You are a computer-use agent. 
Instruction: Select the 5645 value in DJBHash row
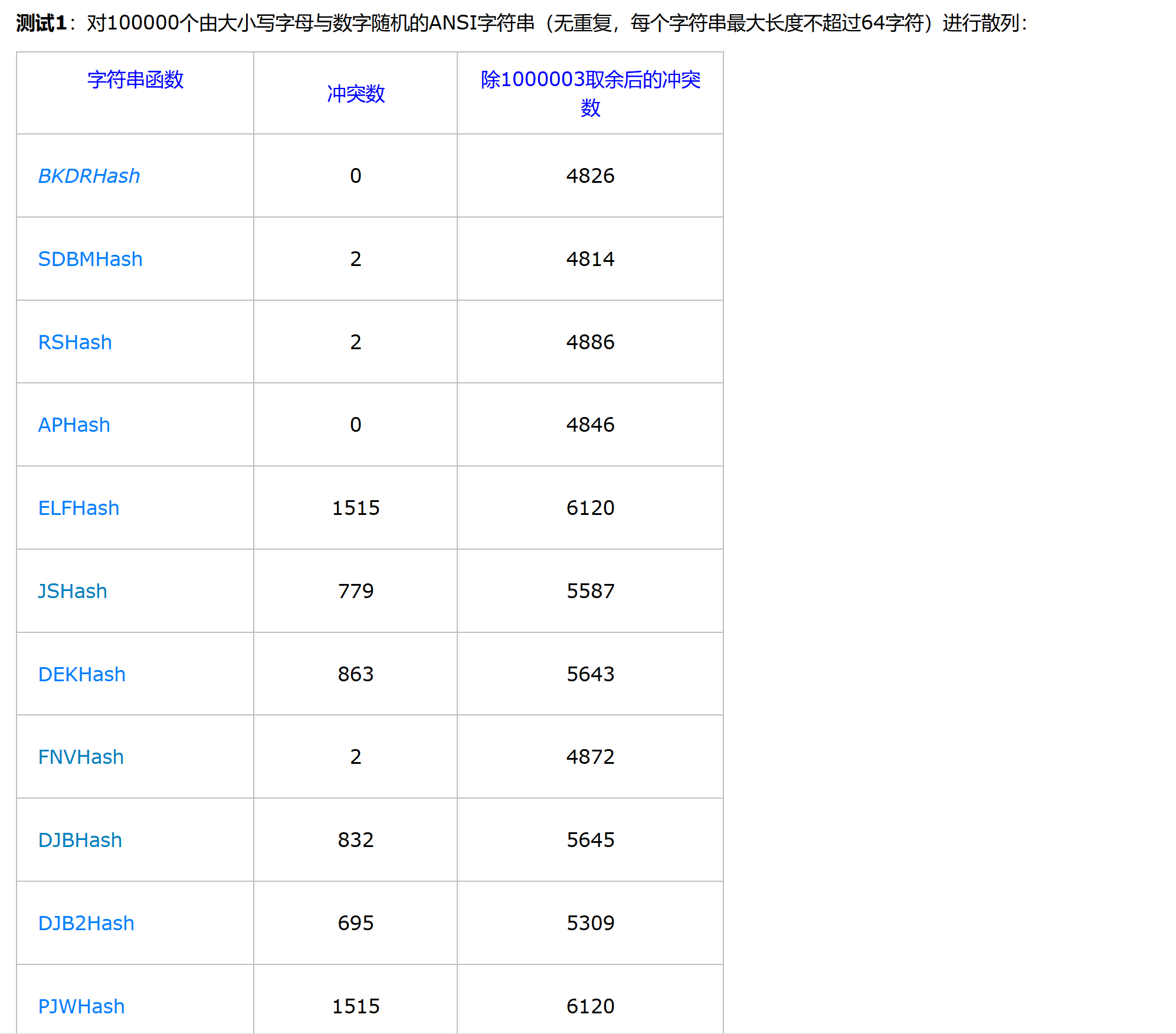pyautogui.click(x=591, y=840)
